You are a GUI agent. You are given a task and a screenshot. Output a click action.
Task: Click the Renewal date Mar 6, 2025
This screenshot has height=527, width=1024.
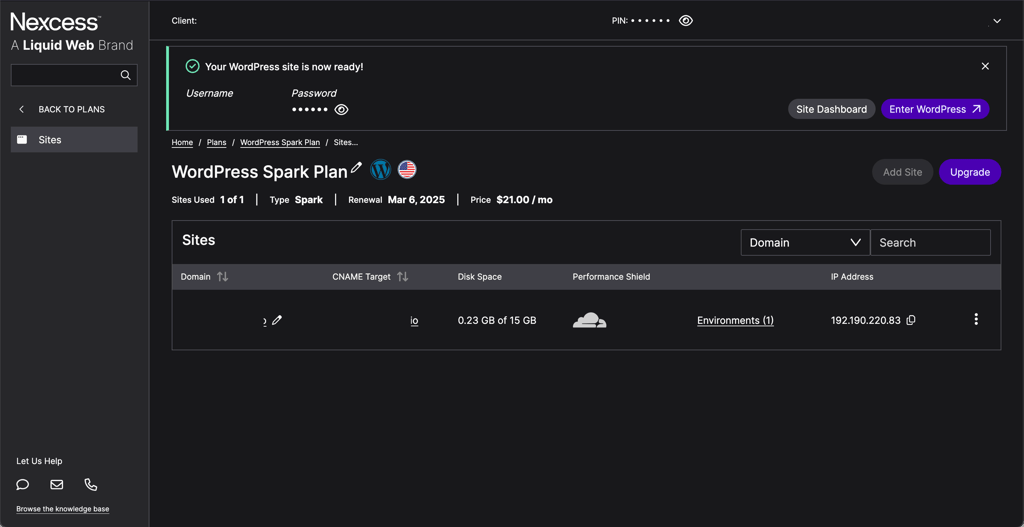416,200
